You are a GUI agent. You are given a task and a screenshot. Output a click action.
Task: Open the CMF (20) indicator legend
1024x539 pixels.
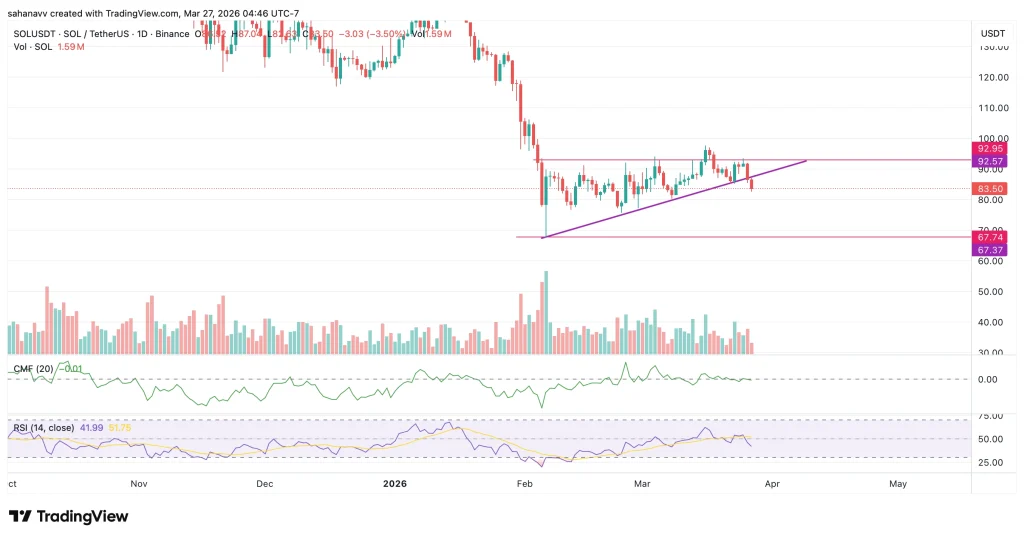tap(34, 369)
